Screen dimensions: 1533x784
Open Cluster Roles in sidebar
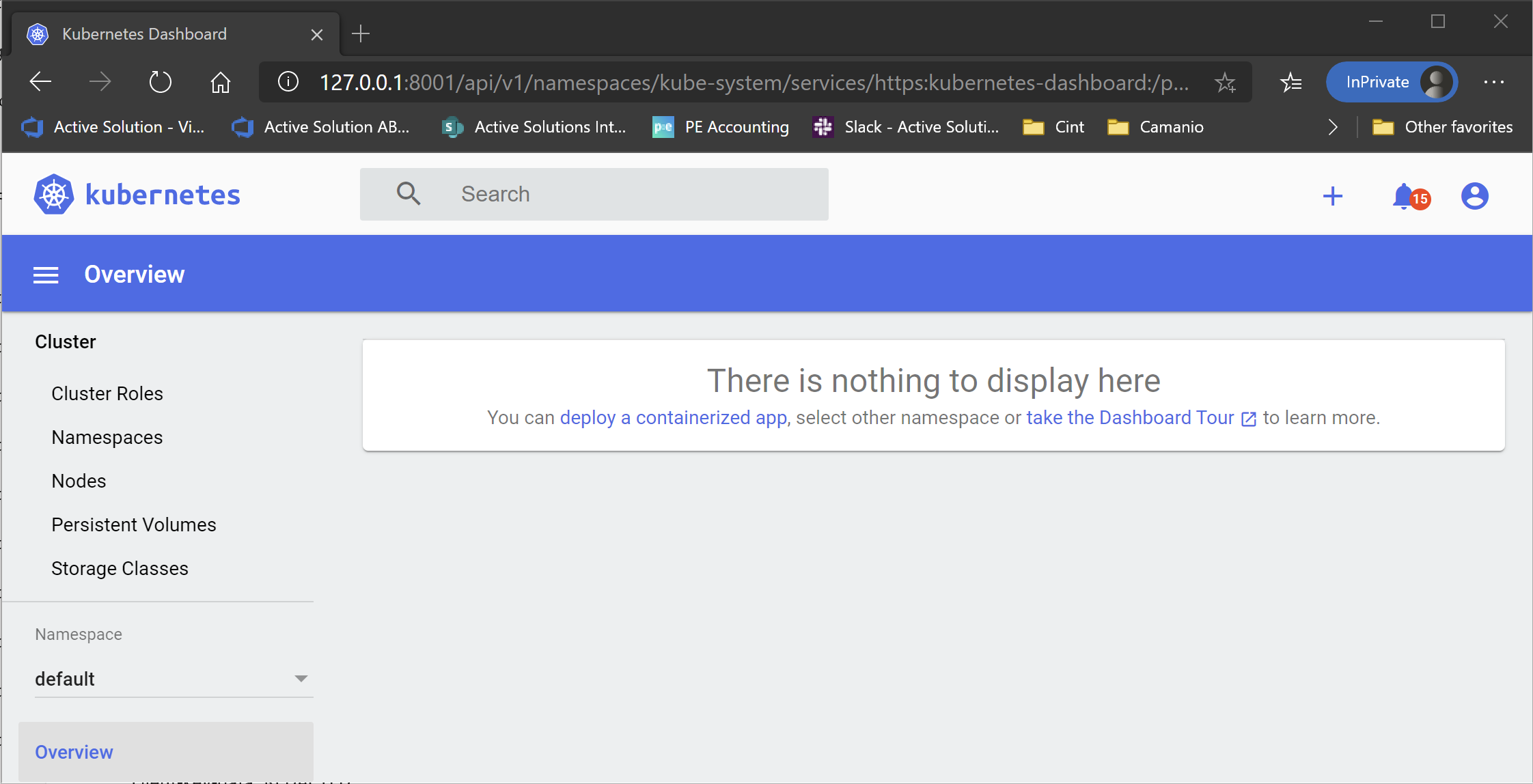pyautogui.click(x=107, y=393)
